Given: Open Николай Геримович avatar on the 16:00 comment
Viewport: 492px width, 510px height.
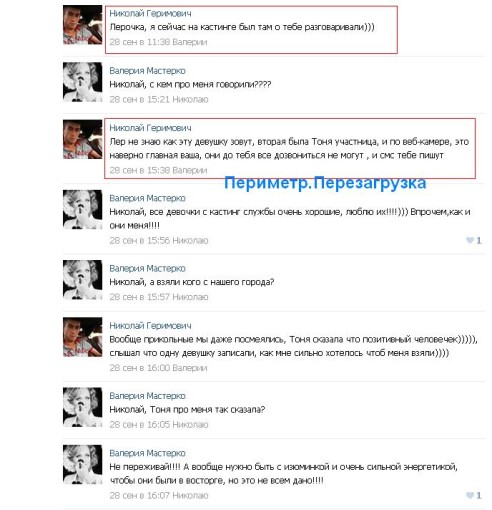Looking at the screenshot, I should point(82,337).
